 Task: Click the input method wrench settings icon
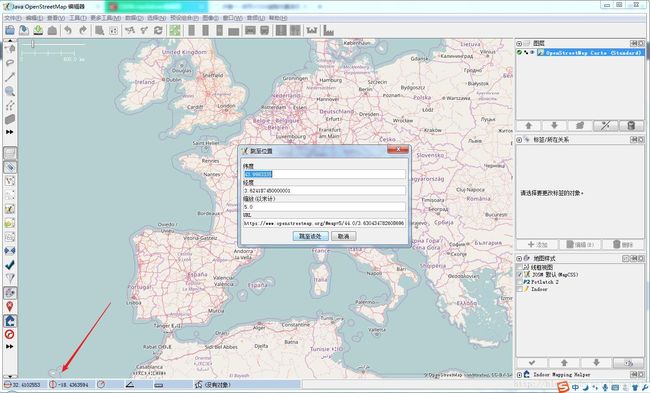pos(645,388)
